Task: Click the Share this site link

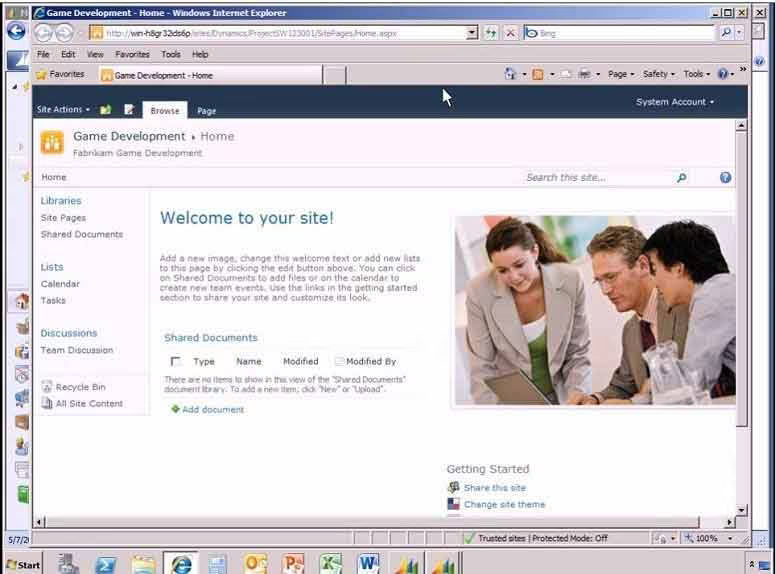Action: click(x=495, y=487)
